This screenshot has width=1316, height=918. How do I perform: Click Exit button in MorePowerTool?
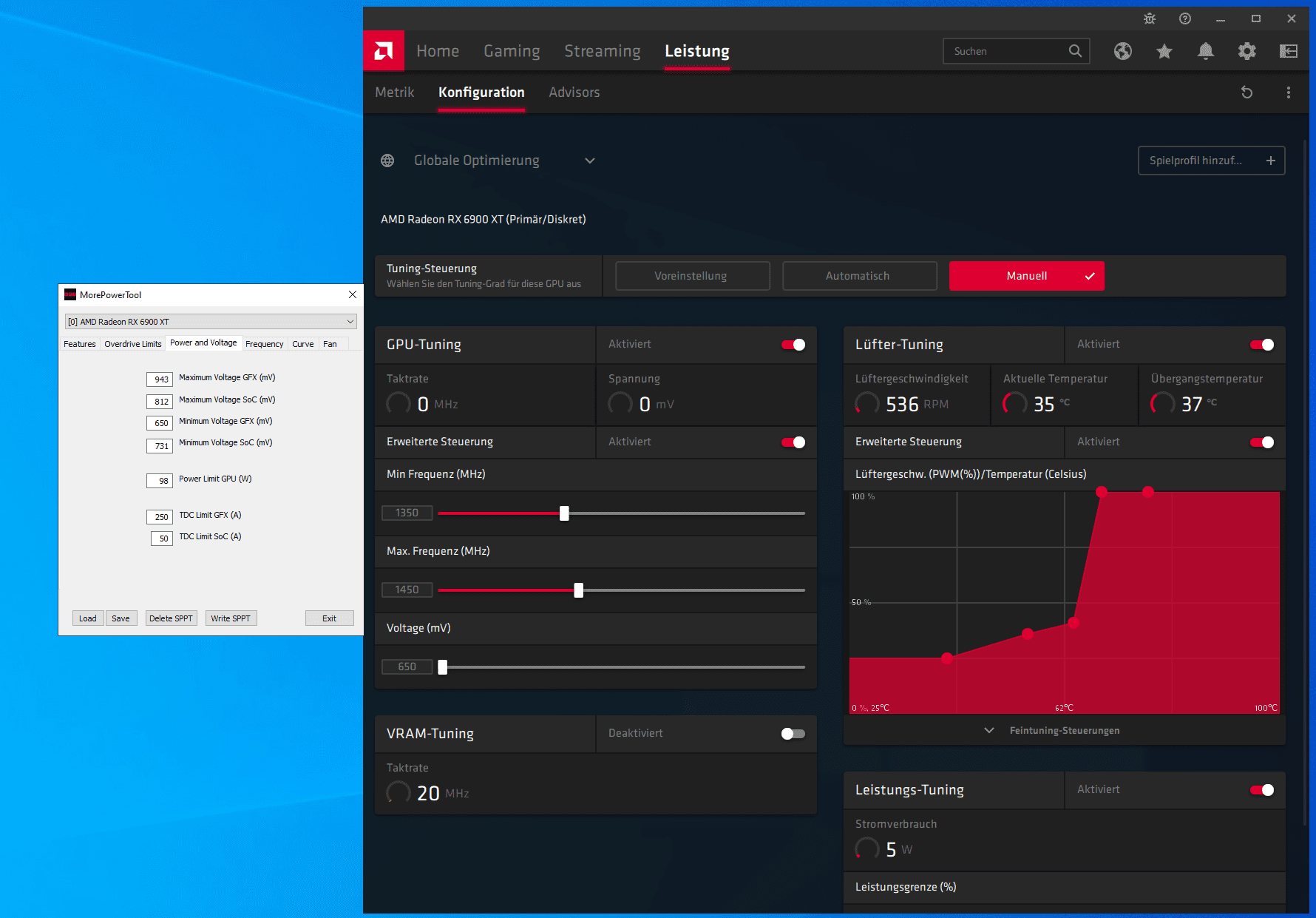(329, 618)
